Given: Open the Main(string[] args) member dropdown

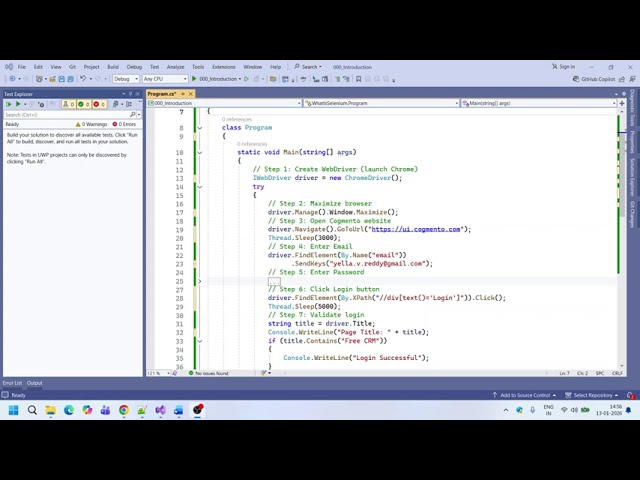Looking at the screenshot, I should (539, 103).
